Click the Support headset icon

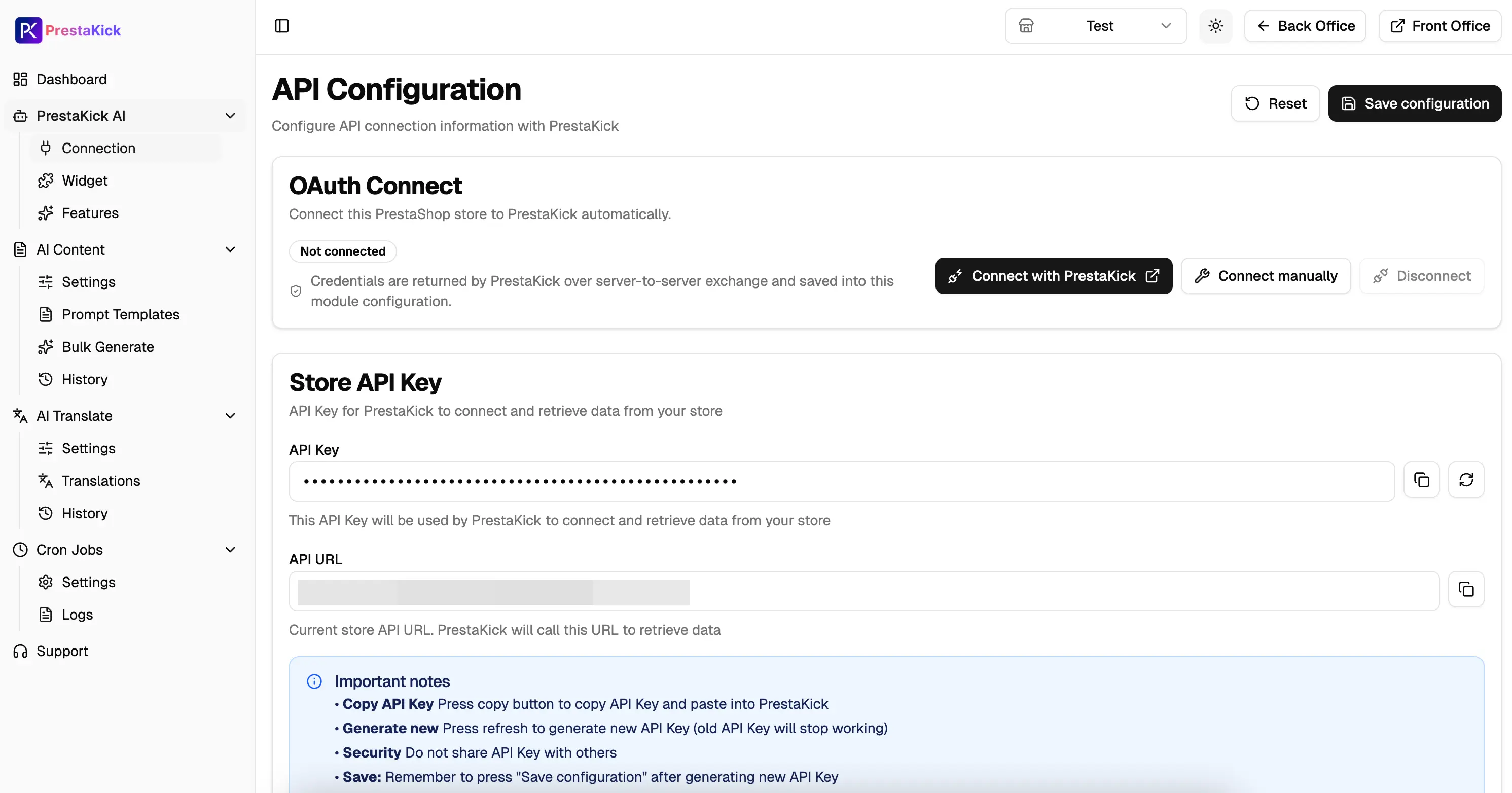[x=21, y=651]
